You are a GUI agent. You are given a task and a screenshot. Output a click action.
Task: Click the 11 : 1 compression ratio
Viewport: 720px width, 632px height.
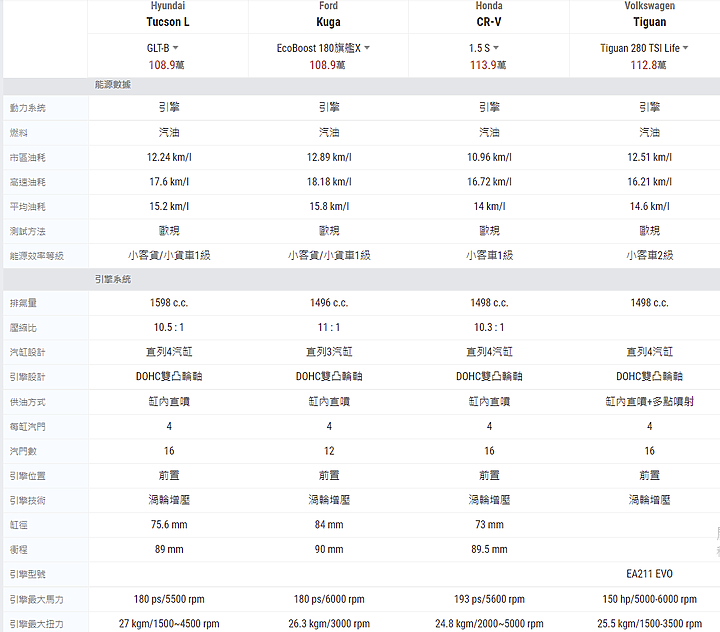pyautogui.click(x=329, y=327)
